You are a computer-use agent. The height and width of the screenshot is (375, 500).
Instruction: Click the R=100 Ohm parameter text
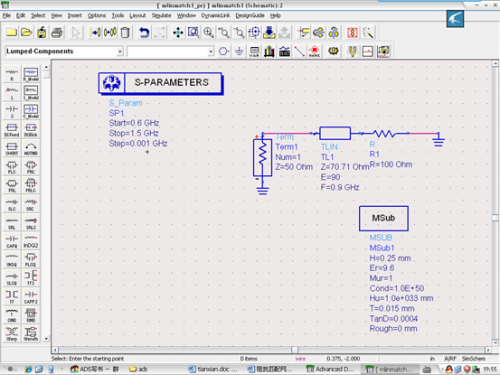[x=391, y=164]
